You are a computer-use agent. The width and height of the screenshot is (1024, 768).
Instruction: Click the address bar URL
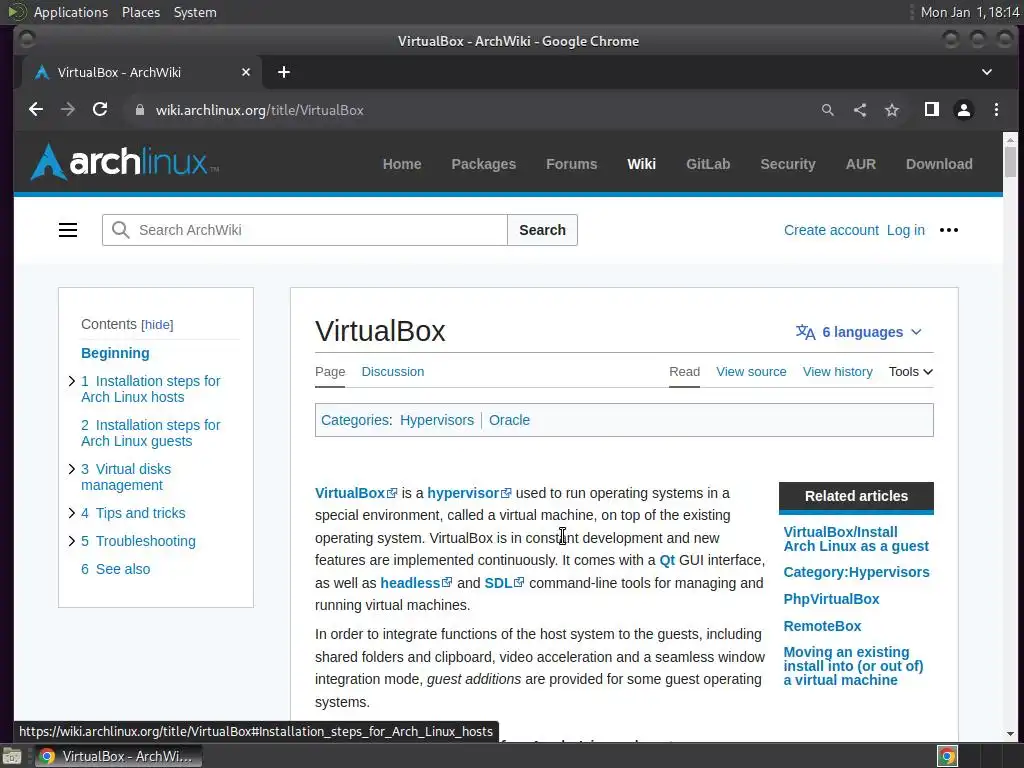(259, 110)
